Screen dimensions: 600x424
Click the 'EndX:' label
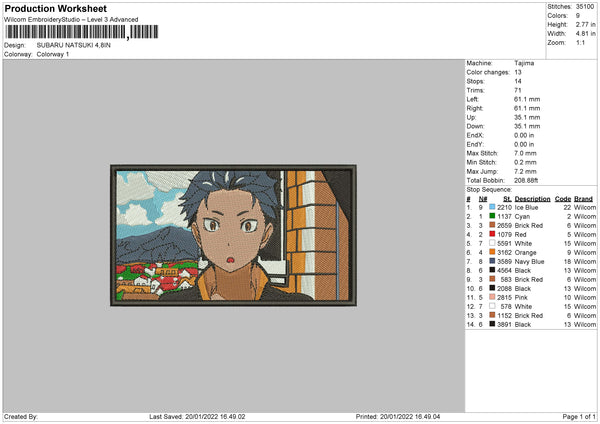point(475,135)
